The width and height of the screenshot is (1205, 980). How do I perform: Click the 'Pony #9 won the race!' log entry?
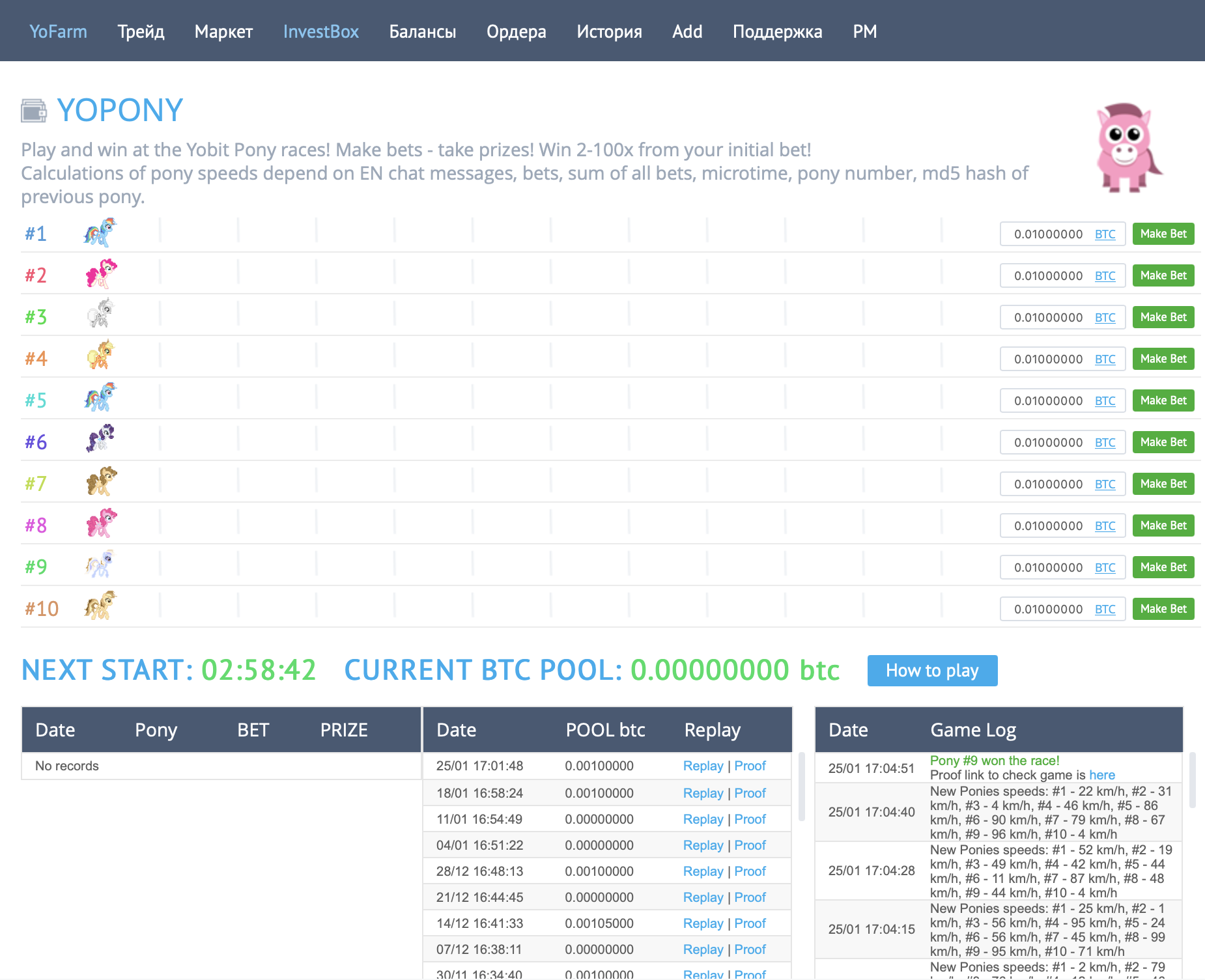coord(995,761)
